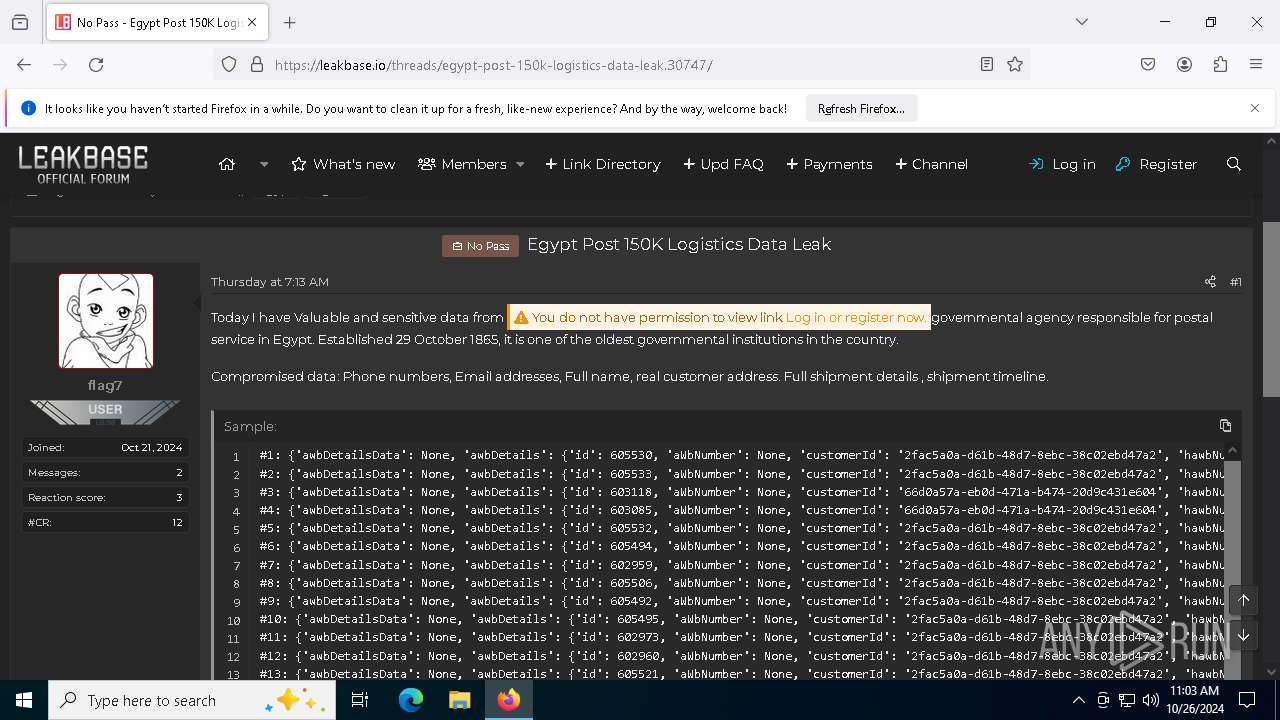Open the Firefox application menu
The height and width of the screenshot is (720, 1280).
1256,64
